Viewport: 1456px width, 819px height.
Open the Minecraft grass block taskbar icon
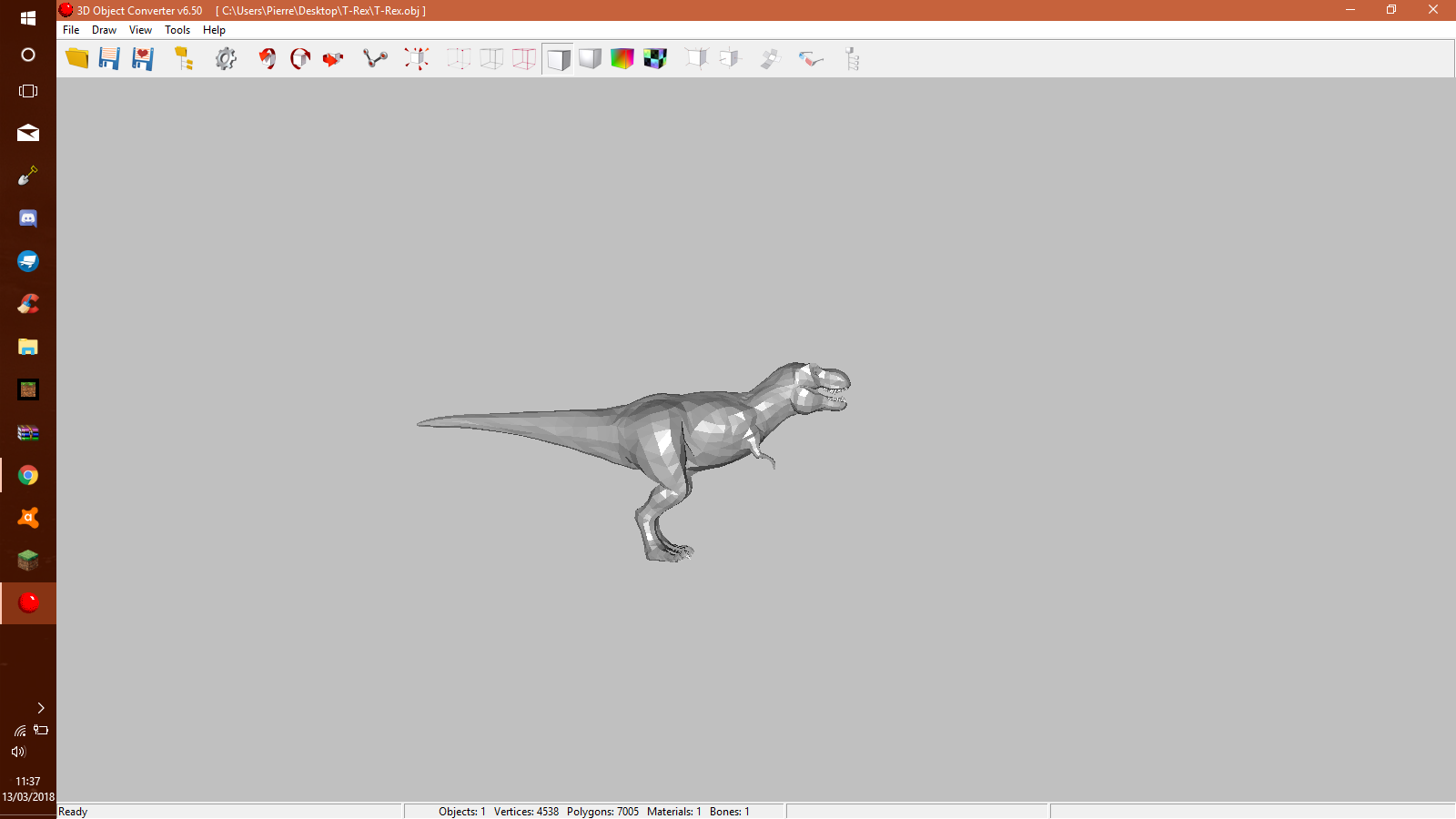28,561
